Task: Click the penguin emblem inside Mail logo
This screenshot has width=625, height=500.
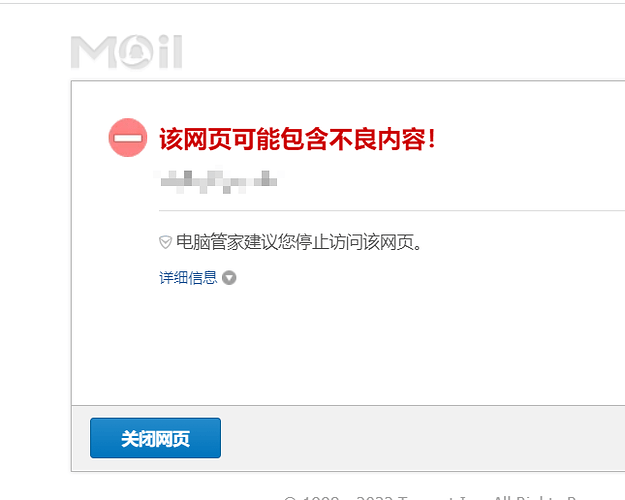Action: [x=136, y=52]
